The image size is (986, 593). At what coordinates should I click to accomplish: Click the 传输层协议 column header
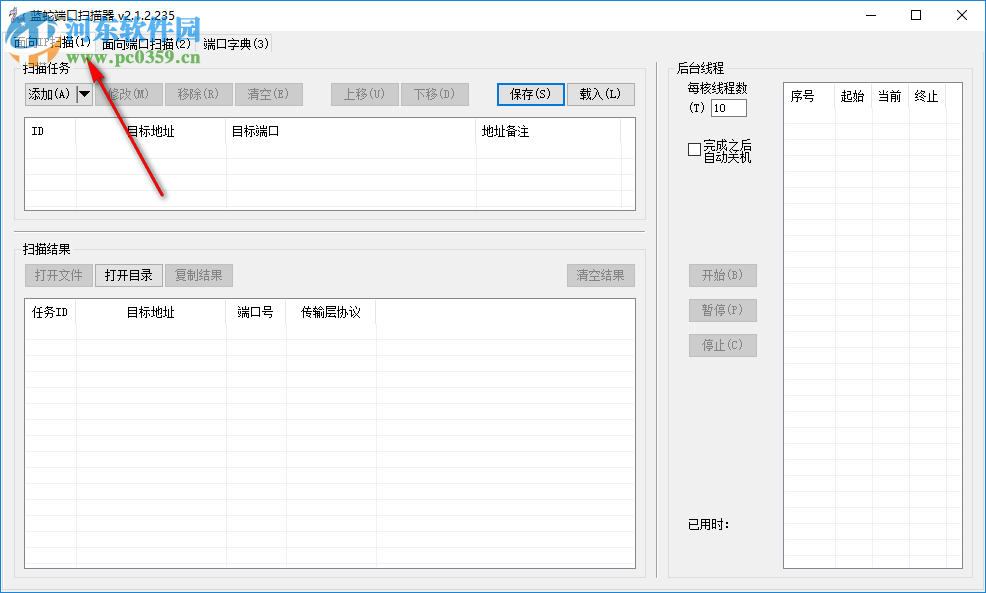tap(331, 313)
